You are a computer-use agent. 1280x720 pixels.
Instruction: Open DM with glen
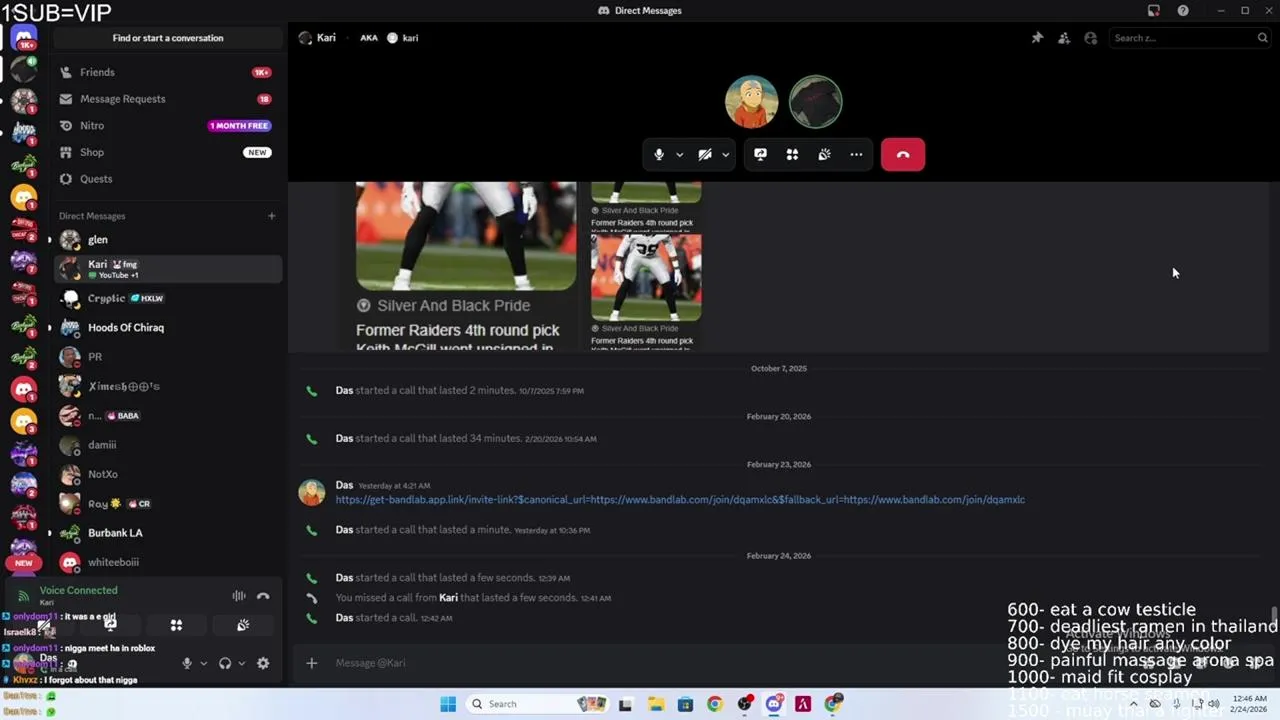click(166, 240)
